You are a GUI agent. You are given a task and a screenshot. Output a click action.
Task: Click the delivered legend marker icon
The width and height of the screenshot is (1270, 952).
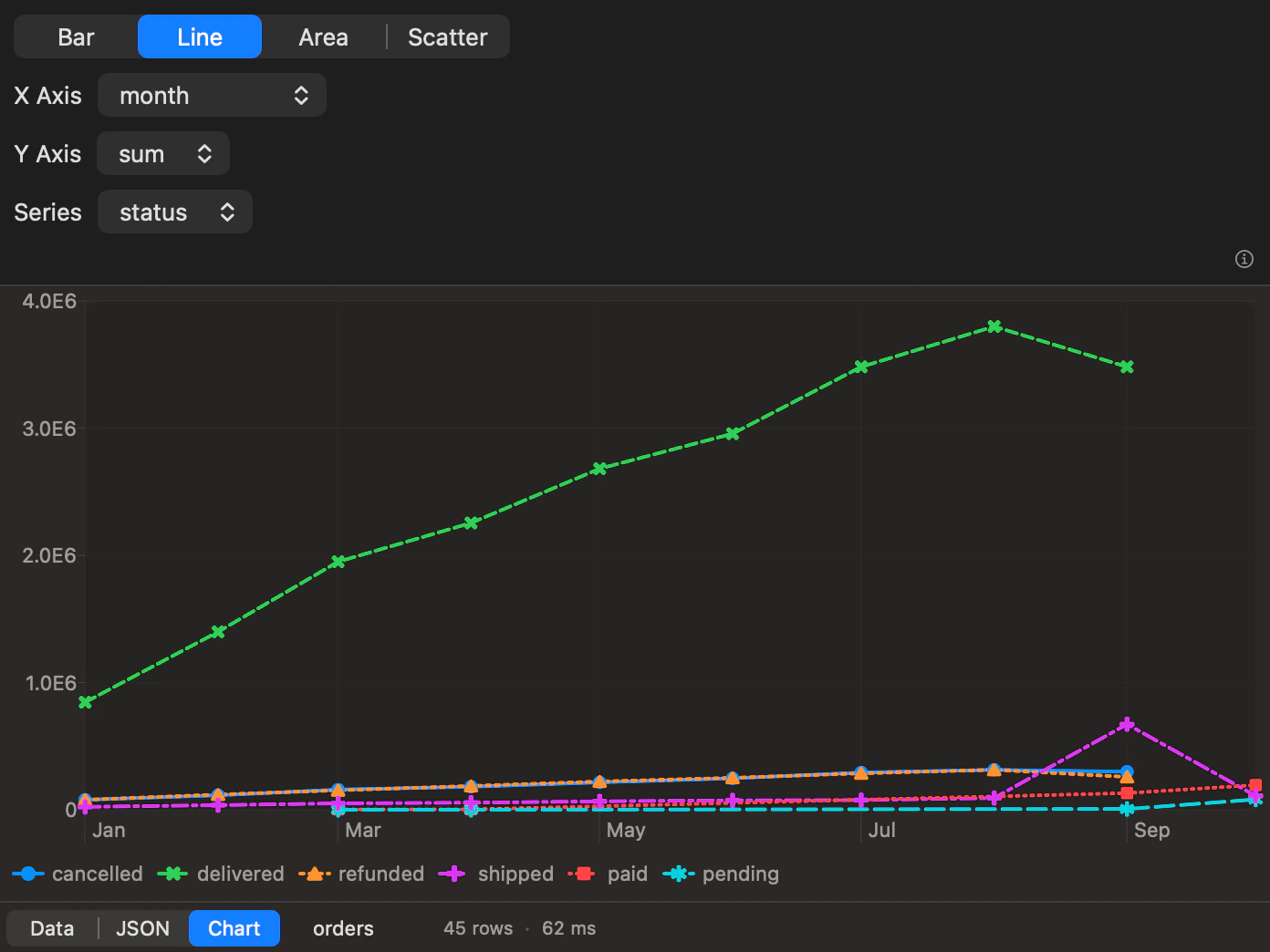pyautogui.click(x=172, y=874)
